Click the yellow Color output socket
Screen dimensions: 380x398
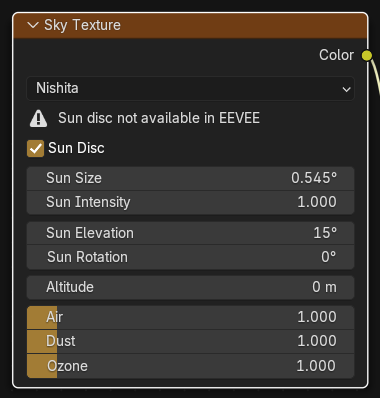367,55
